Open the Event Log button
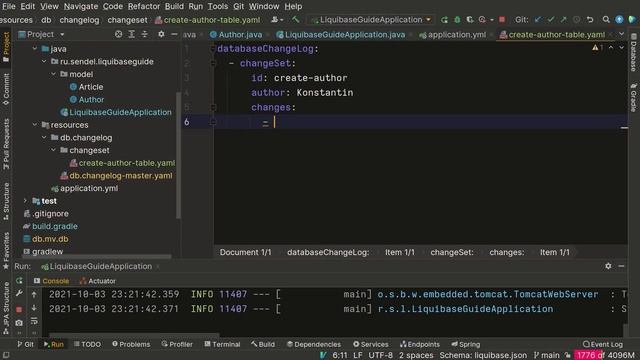640x360 pixels. coord(602,344)
